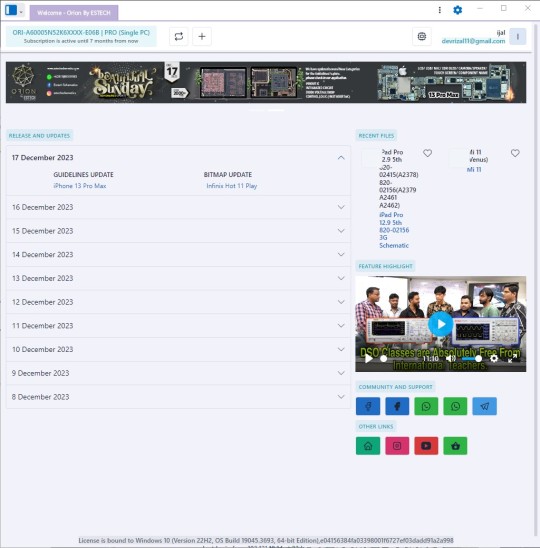Click the RECENT FILES heading
540x548 pixels.
[x=376, y=136]
